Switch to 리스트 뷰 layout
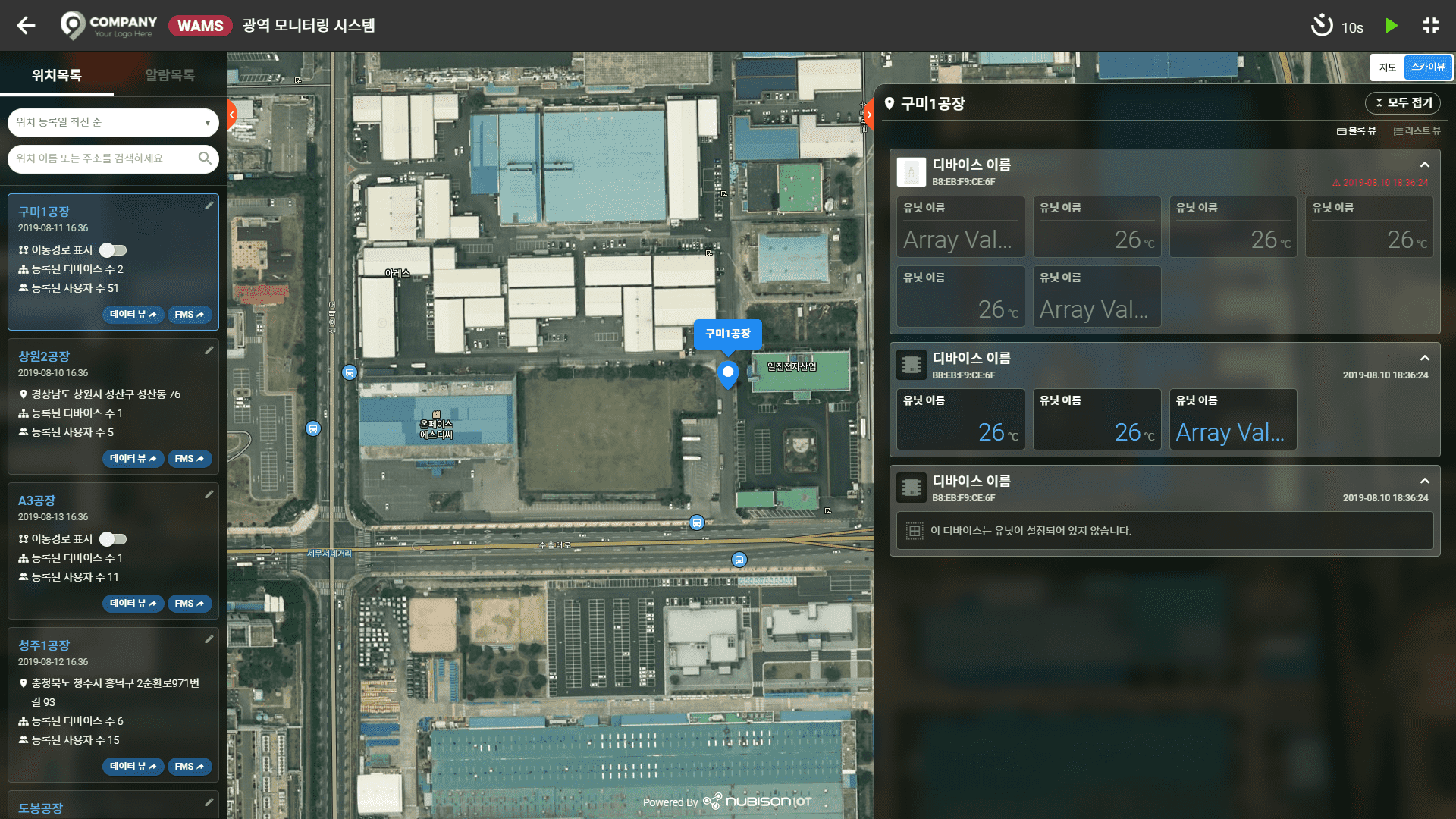The width and height of the screenshot is (1456, 819). coord(1417,131)
